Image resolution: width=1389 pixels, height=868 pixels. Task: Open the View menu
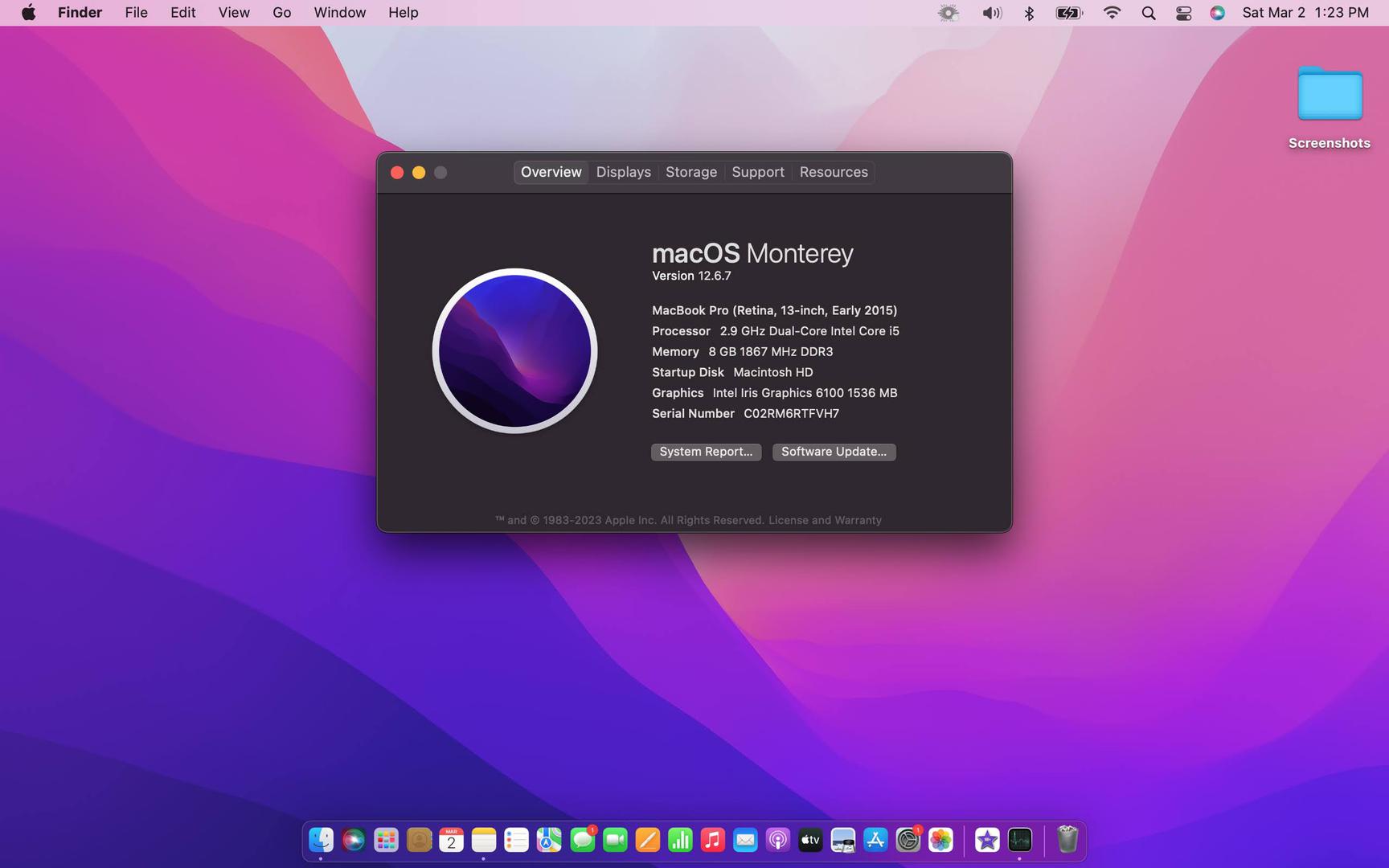pyautogui.click(x=234, y=13)
